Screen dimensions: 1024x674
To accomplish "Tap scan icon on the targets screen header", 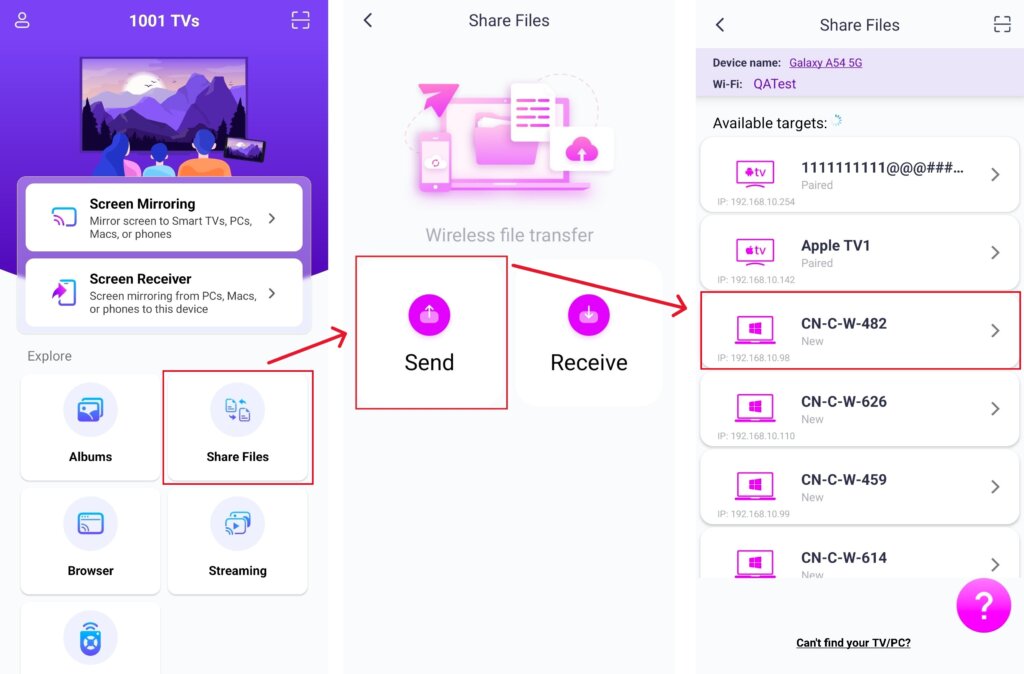I will [1002, 25].
